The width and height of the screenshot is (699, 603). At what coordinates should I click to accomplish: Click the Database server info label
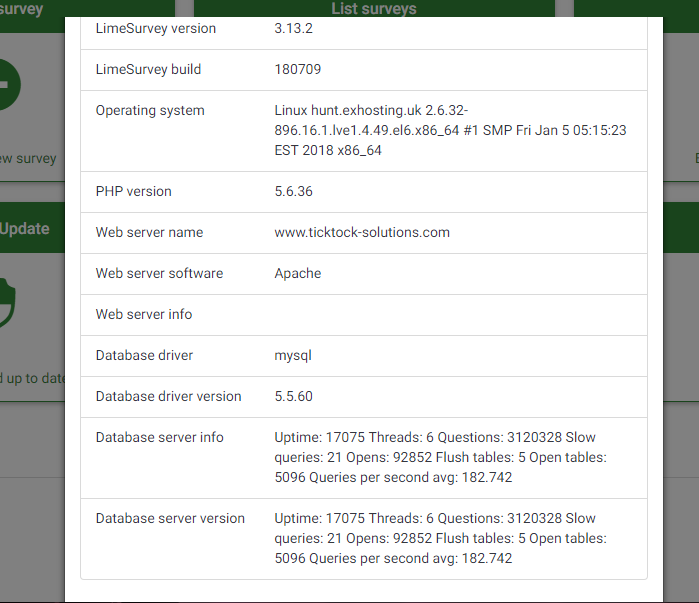click(x=159, y=438)
